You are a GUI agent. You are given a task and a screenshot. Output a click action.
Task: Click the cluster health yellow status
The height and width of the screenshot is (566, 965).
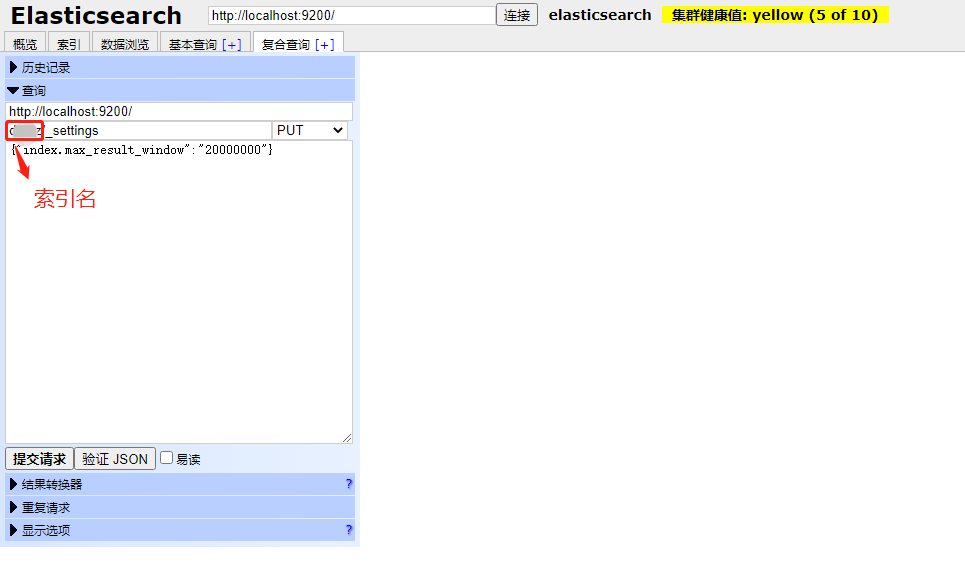(x=775, y=15)
